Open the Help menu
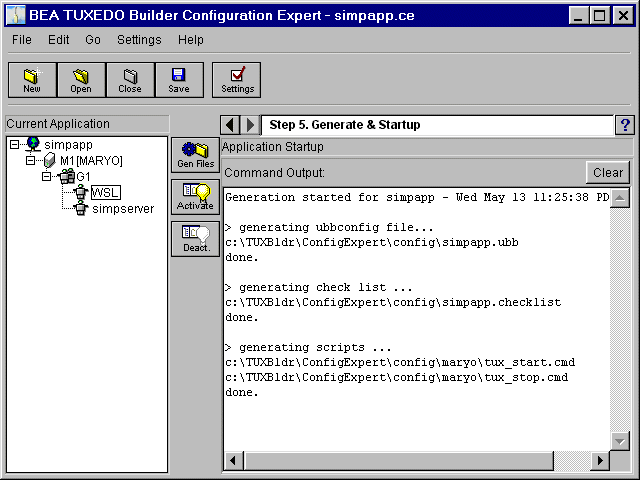 (191, 40)
